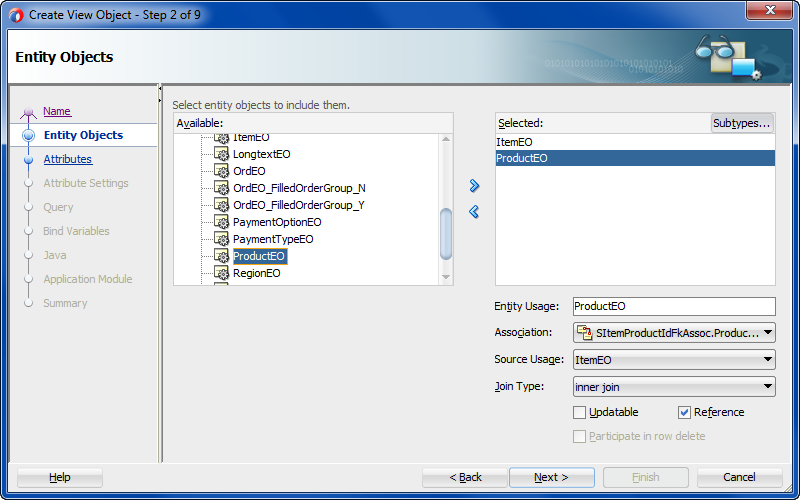Click the Attribute Settings step

point(86,183)
